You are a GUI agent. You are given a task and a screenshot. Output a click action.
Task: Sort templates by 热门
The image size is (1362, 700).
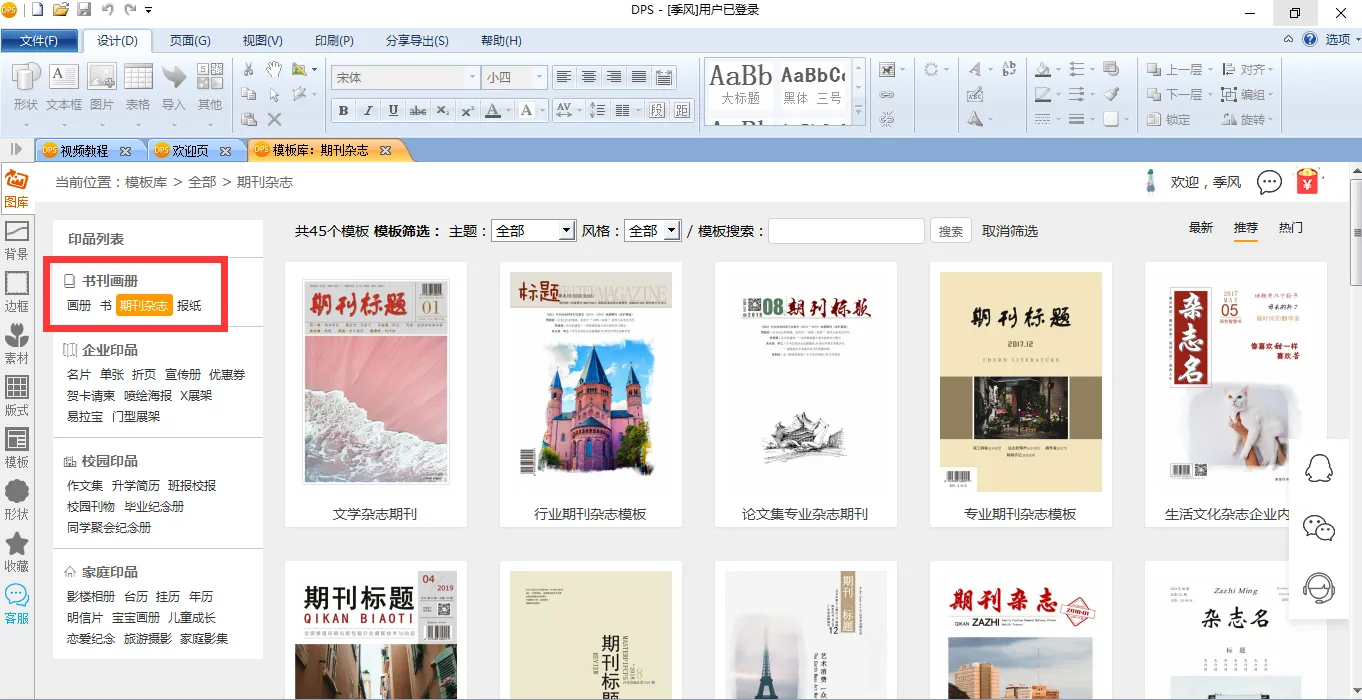tap(1291, 228)
